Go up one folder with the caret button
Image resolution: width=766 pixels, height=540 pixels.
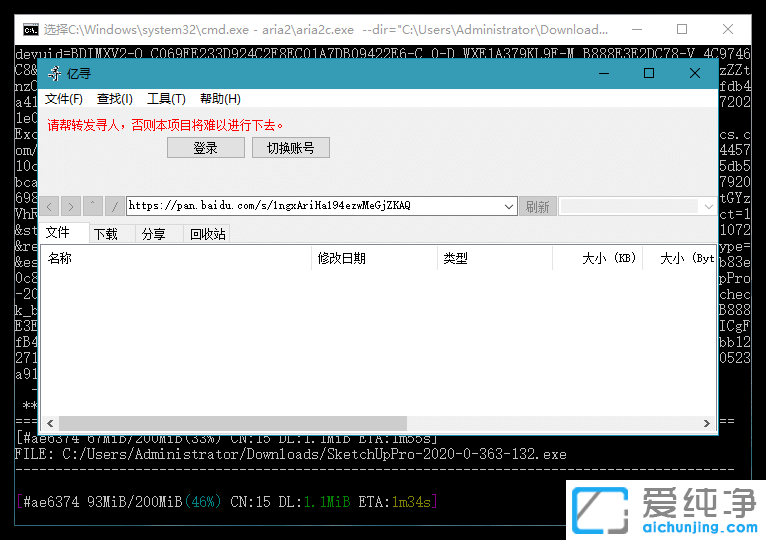[x=92, y=206]
